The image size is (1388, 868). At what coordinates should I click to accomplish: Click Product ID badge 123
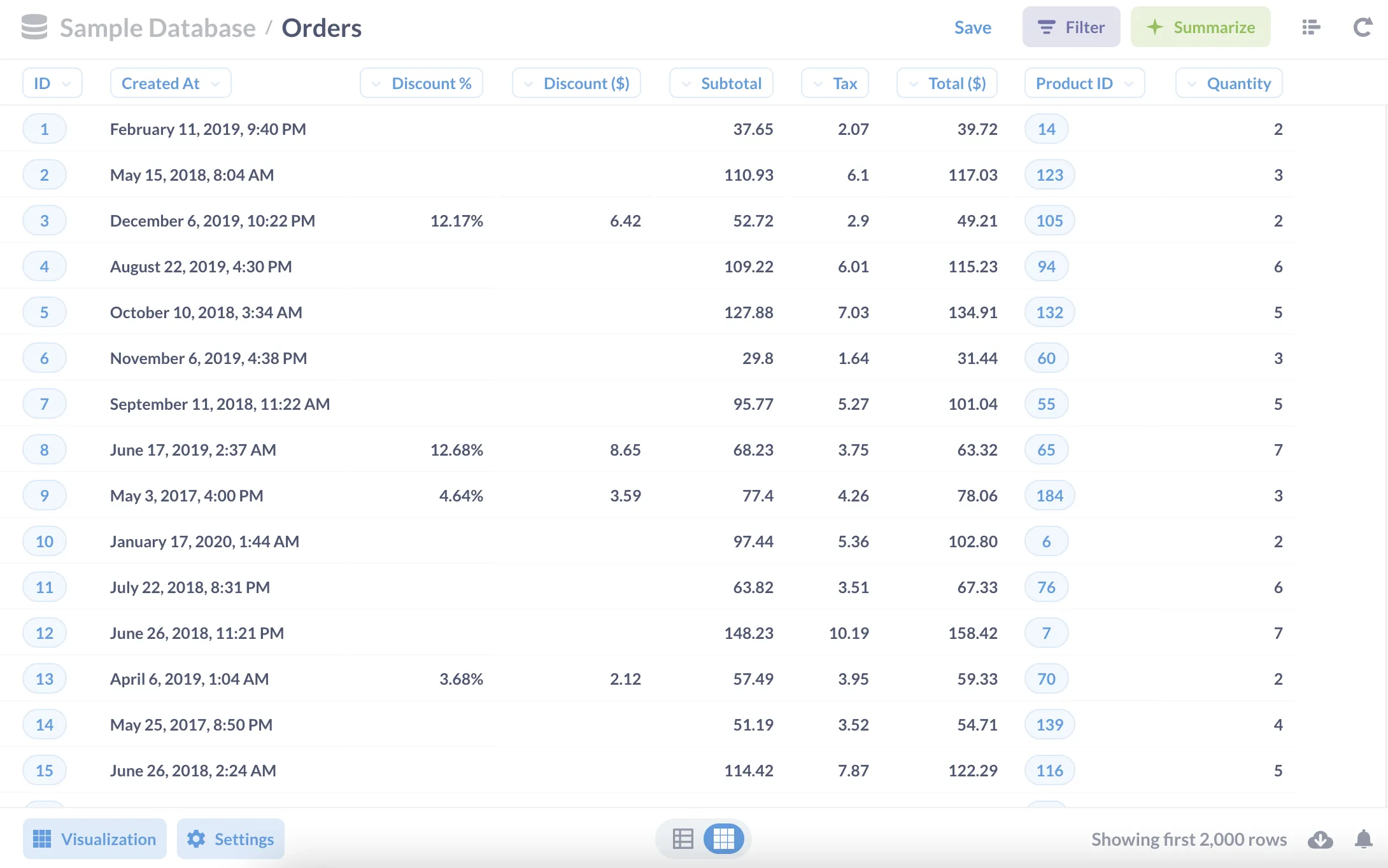tap(1049, 174)
